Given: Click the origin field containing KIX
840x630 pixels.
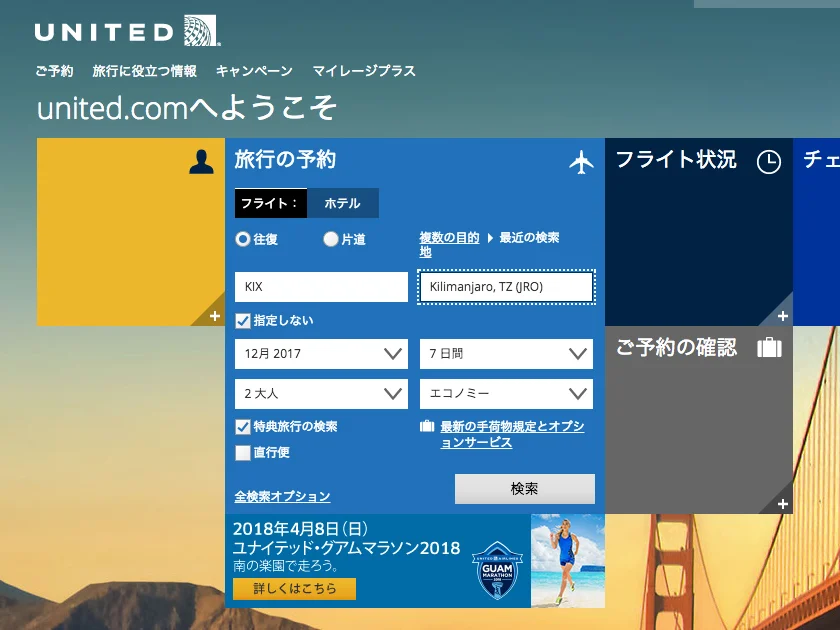Looking at the screenshot, I should pos(321,287).
